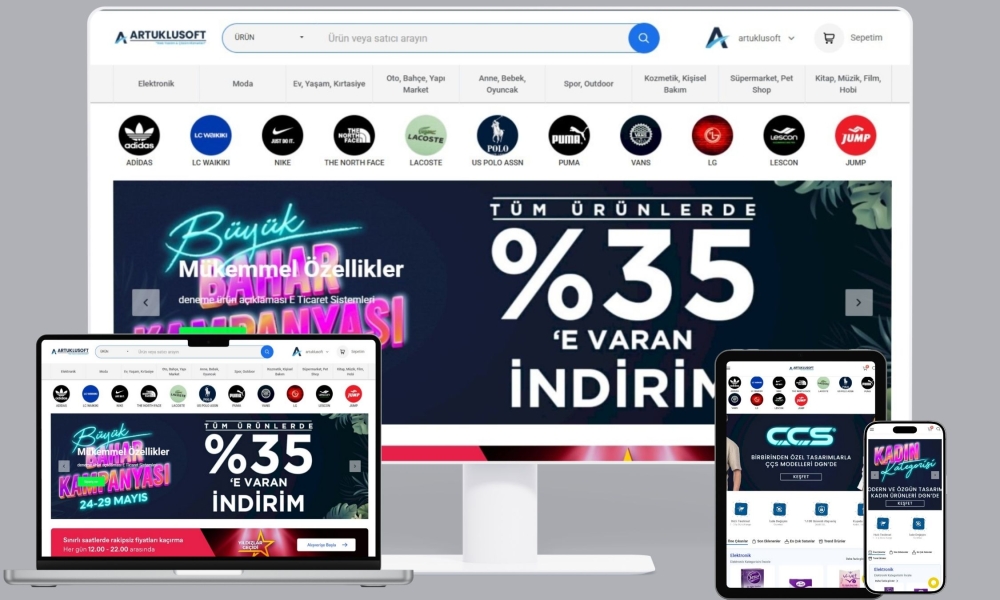Open the cart icon on the laptop screen
This screenshot has width=1000, height=600.
[x=342, y=351]
